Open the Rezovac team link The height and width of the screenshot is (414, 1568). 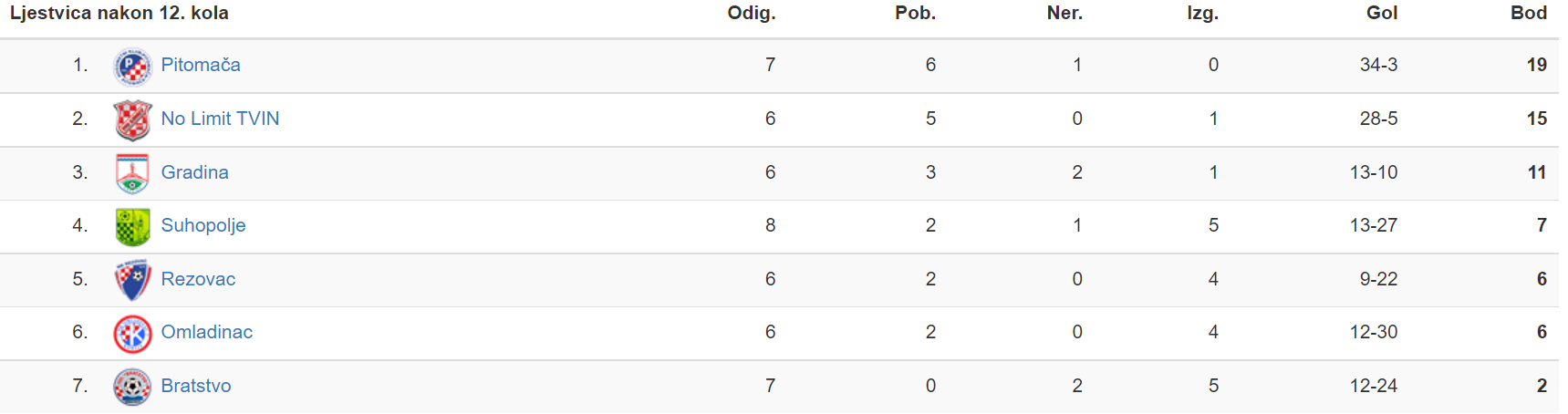198,279
